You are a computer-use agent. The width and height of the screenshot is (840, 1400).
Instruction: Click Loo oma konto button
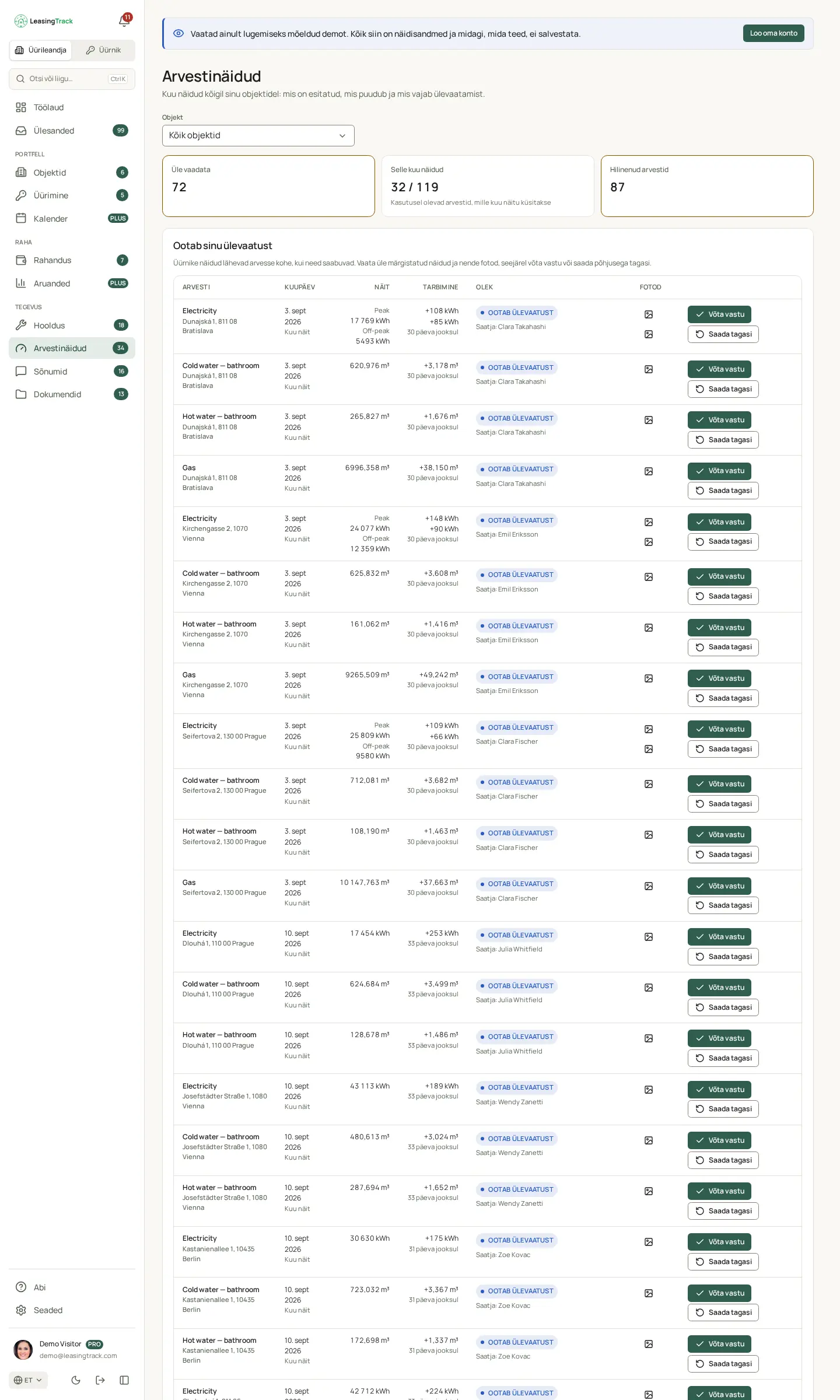click(x=773, y=33)
